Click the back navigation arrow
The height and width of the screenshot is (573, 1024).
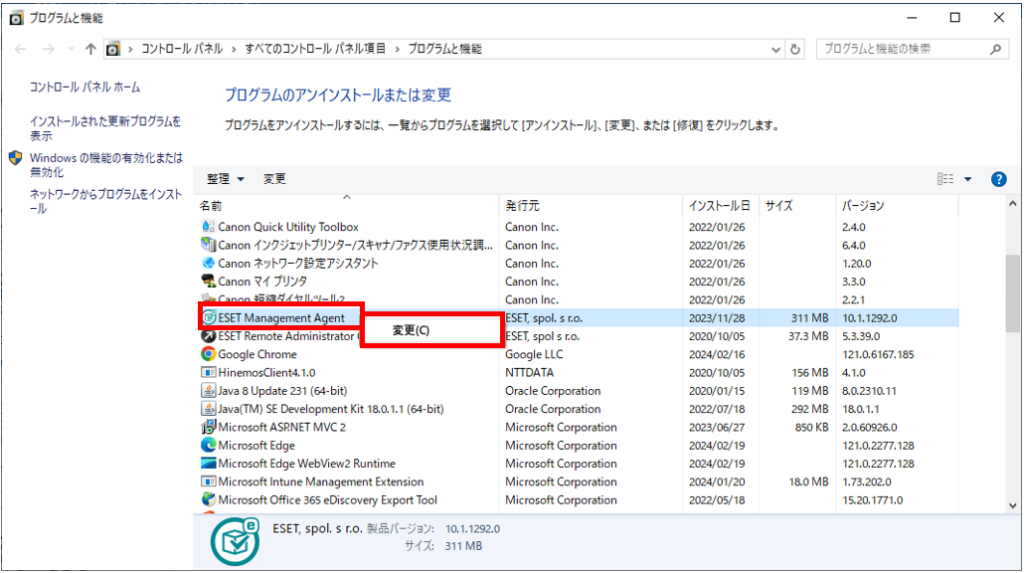[x=20, y=49]
